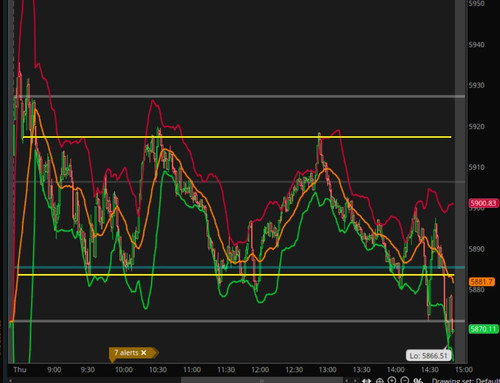500x383 pixels.
Task: Click the zoom out magnifier icon
Action: point(405,380)
